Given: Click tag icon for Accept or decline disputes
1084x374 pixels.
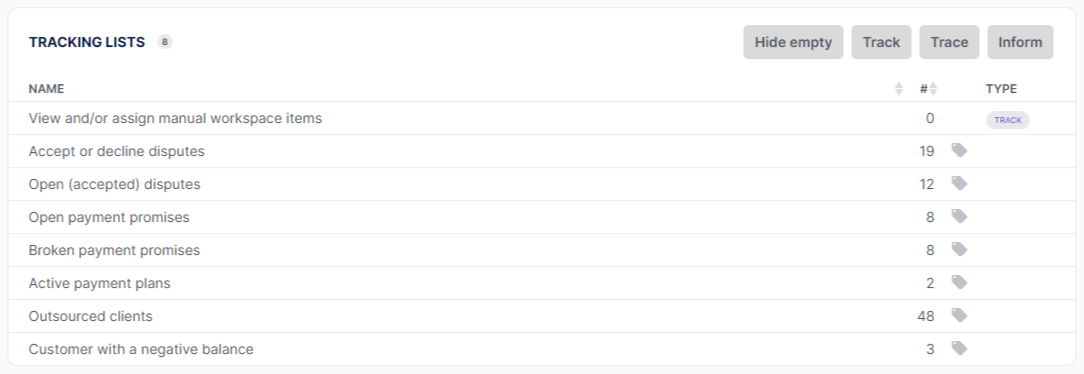Looking at the screenshot, I should (959, 150).
